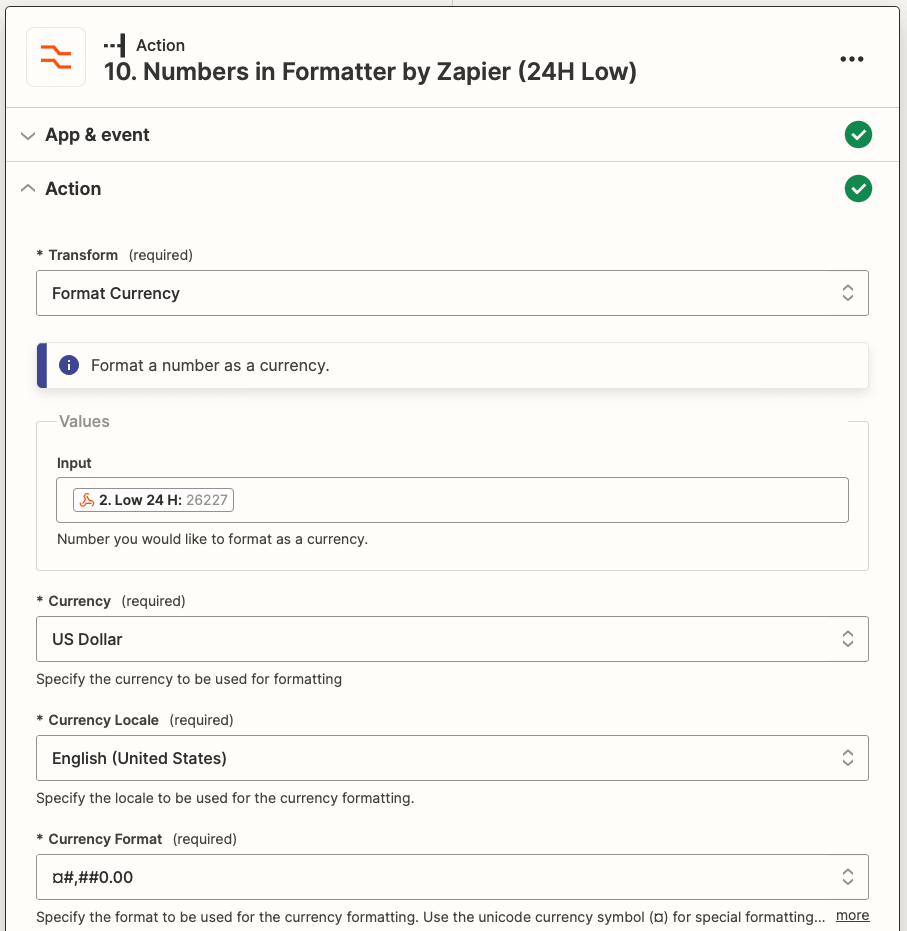Click the Values group label
Screen dimensions: 907x931
coord(84,421)
